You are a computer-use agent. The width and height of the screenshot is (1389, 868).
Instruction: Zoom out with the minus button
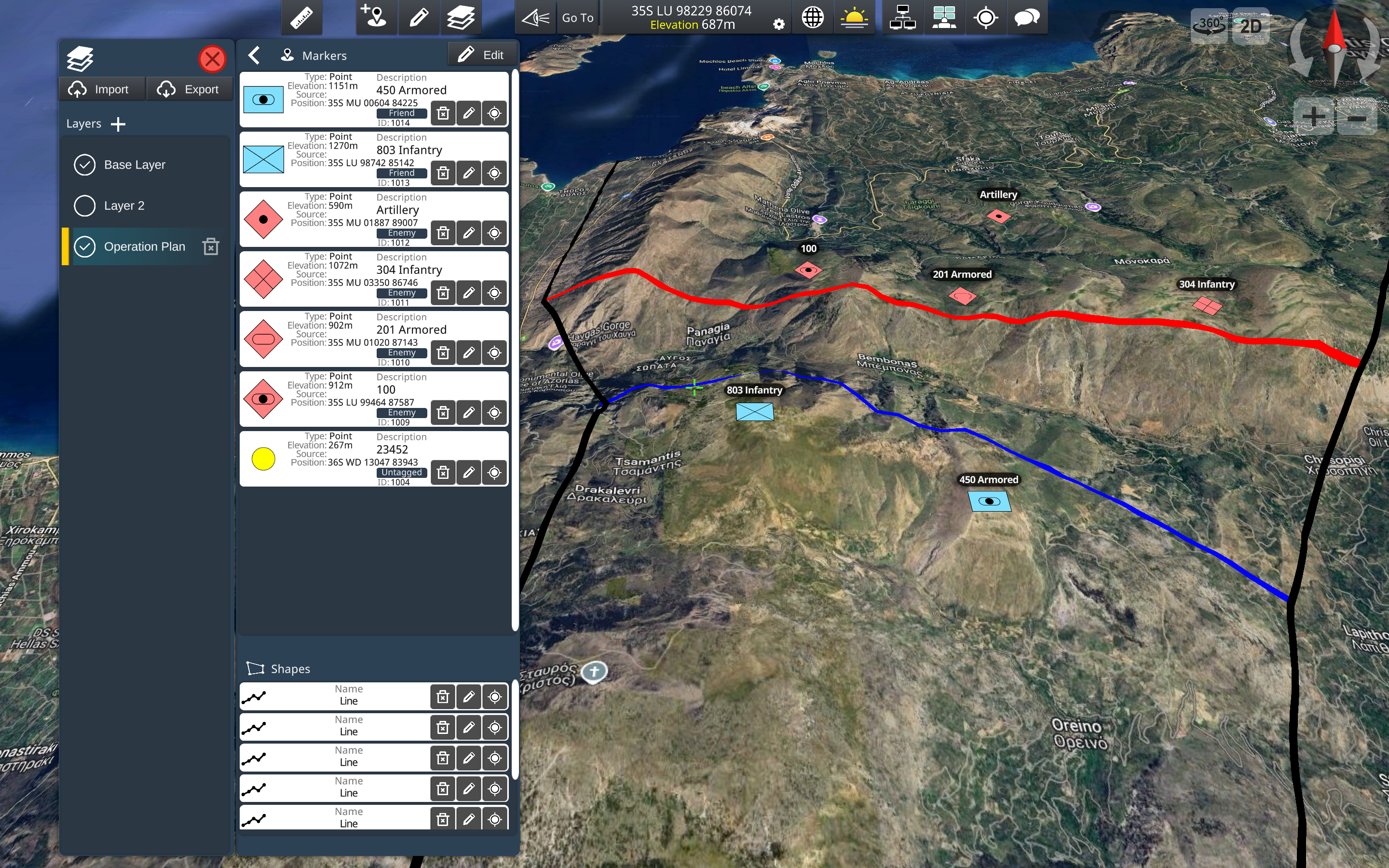(1357, 118)
